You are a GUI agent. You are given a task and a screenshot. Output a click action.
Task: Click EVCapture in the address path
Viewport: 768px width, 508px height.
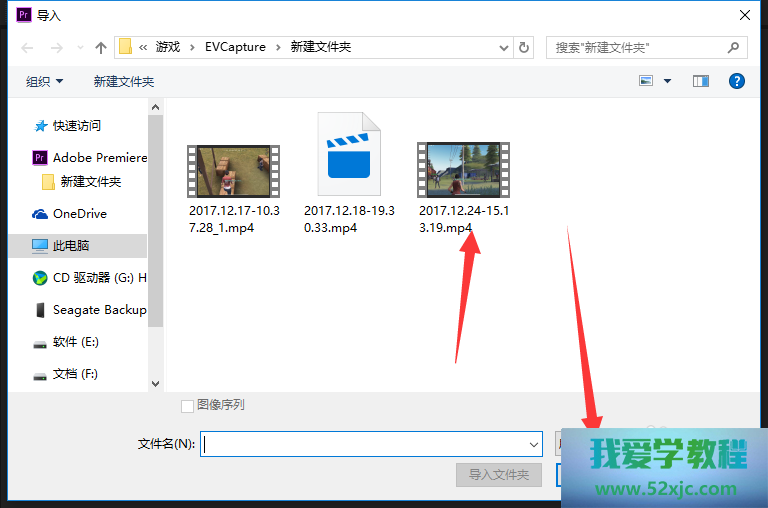(235, 47)
